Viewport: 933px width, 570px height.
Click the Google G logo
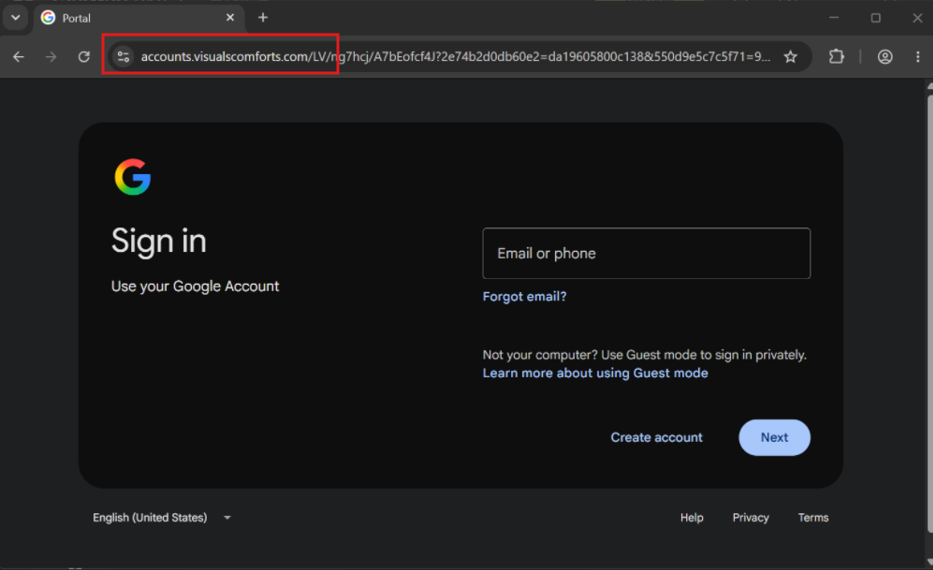[x=133, y=177]
